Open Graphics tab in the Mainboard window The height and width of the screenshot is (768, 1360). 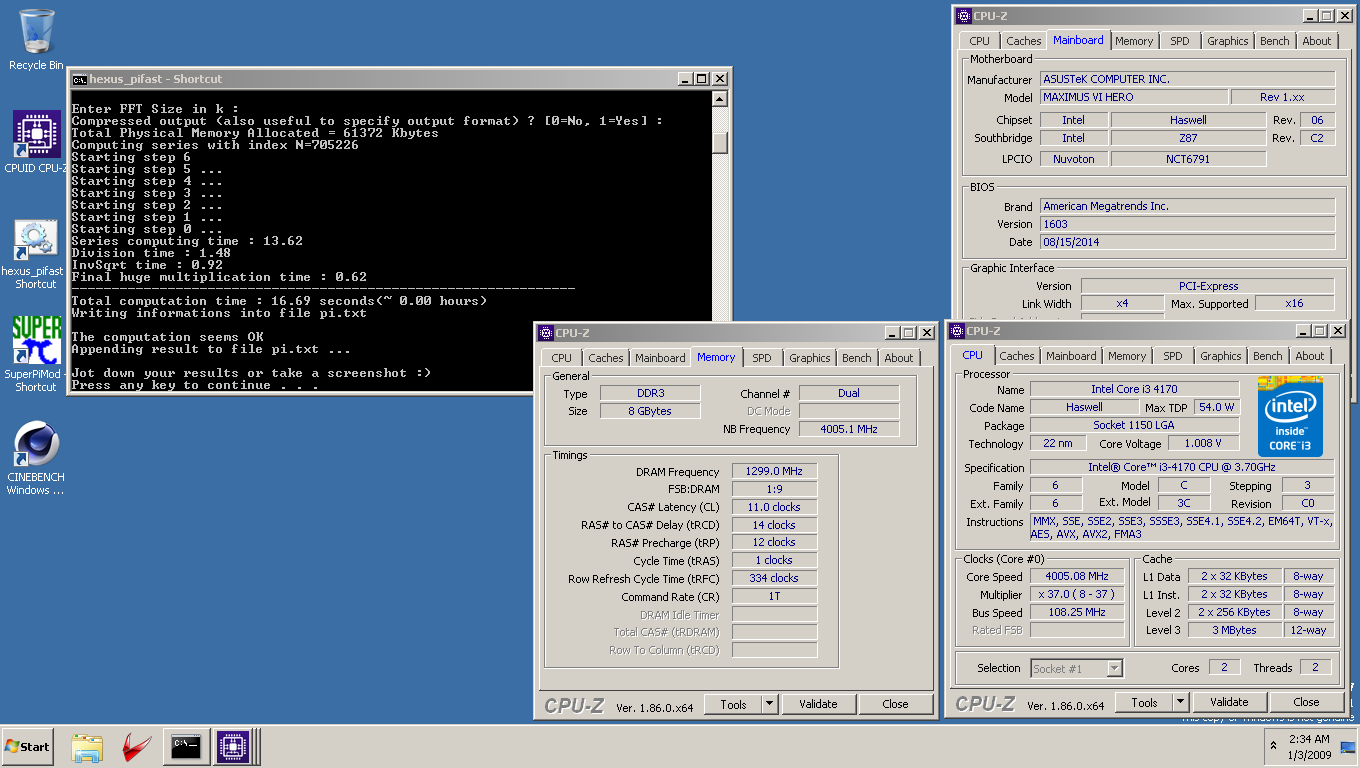(x=1228, y=41)
